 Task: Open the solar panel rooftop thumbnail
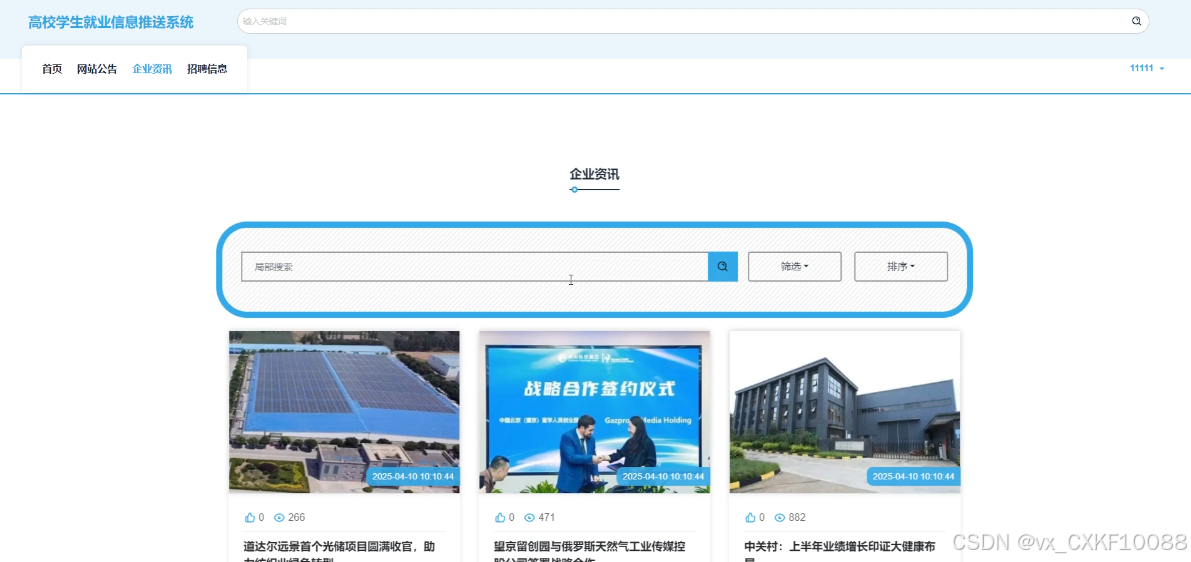pos(344,412)
